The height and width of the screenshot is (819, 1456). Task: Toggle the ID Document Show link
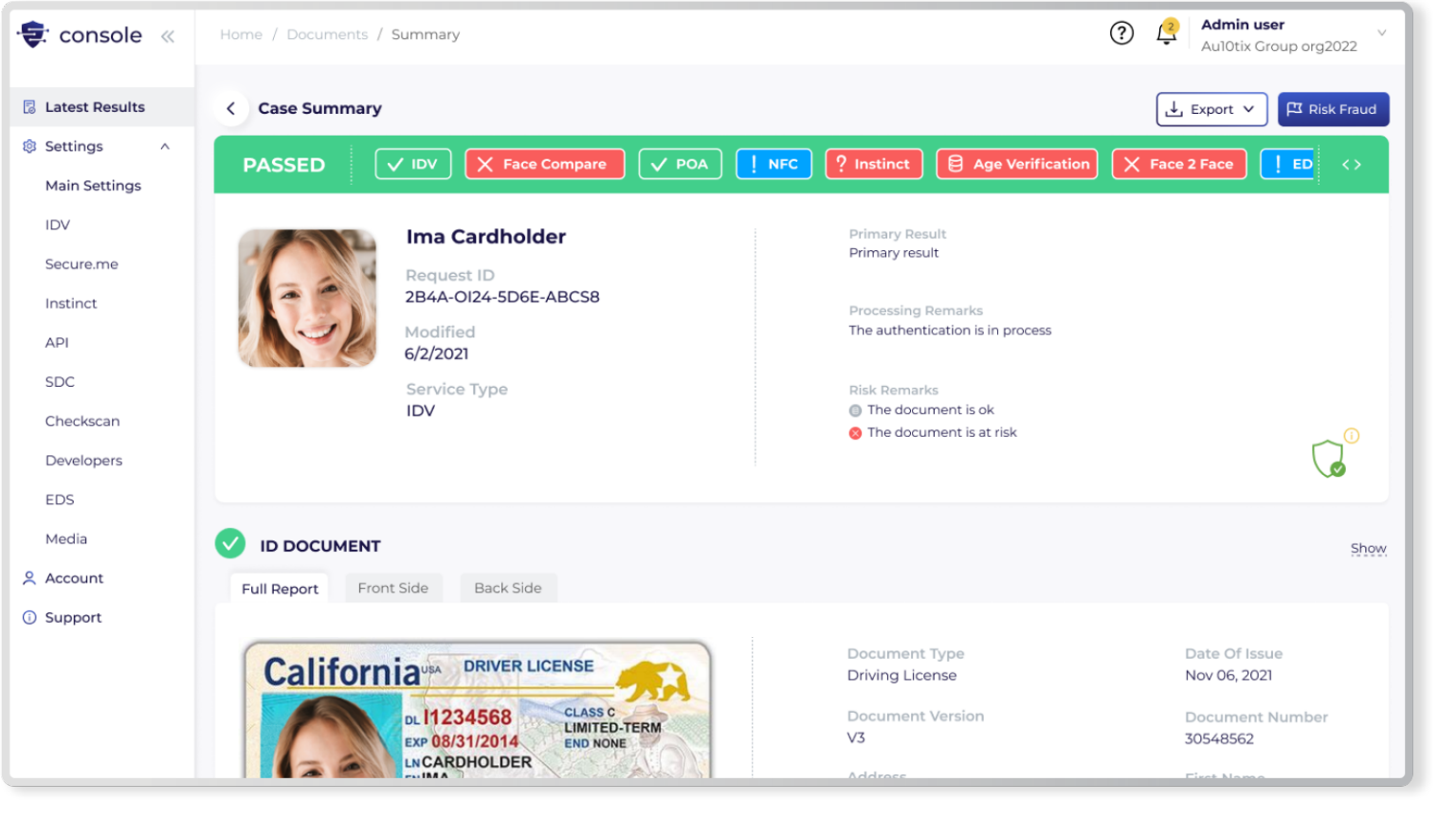tap(1368, 548)
